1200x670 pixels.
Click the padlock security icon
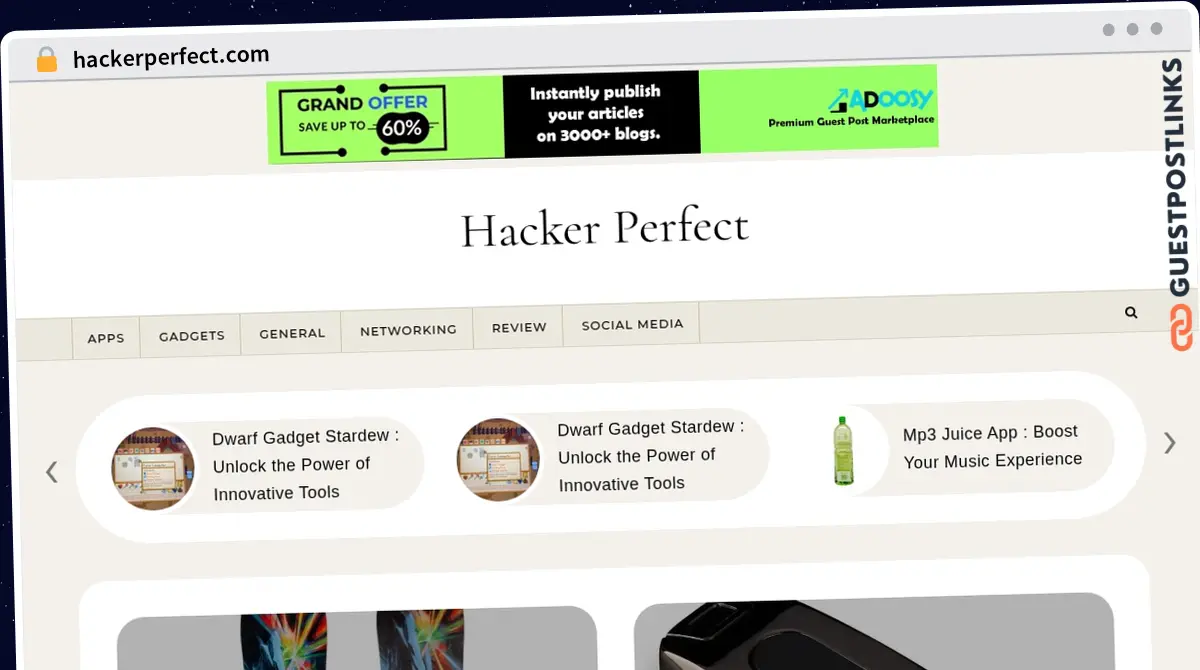[47, 59]
